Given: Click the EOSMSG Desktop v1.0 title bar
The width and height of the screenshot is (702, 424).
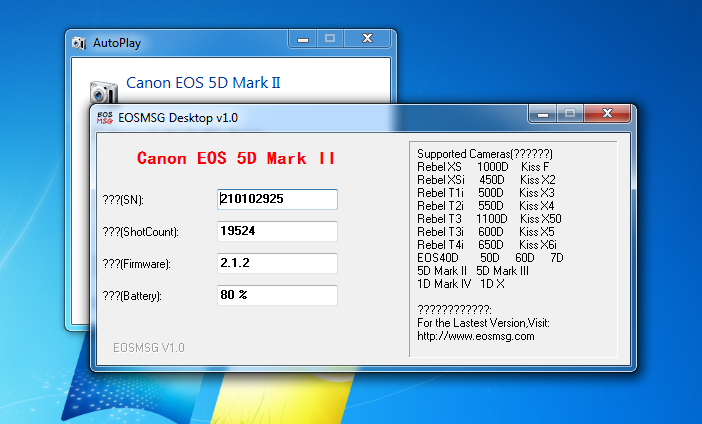Looking at the screenshot, I should [300, 118].
